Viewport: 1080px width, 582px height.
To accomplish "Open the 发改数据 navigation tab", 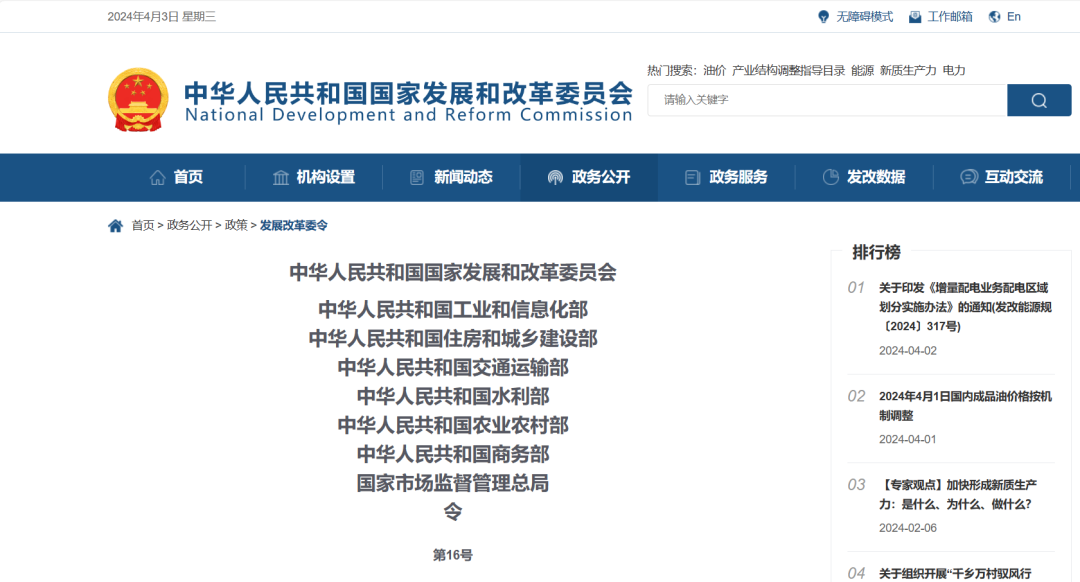I will coord(864,177).
